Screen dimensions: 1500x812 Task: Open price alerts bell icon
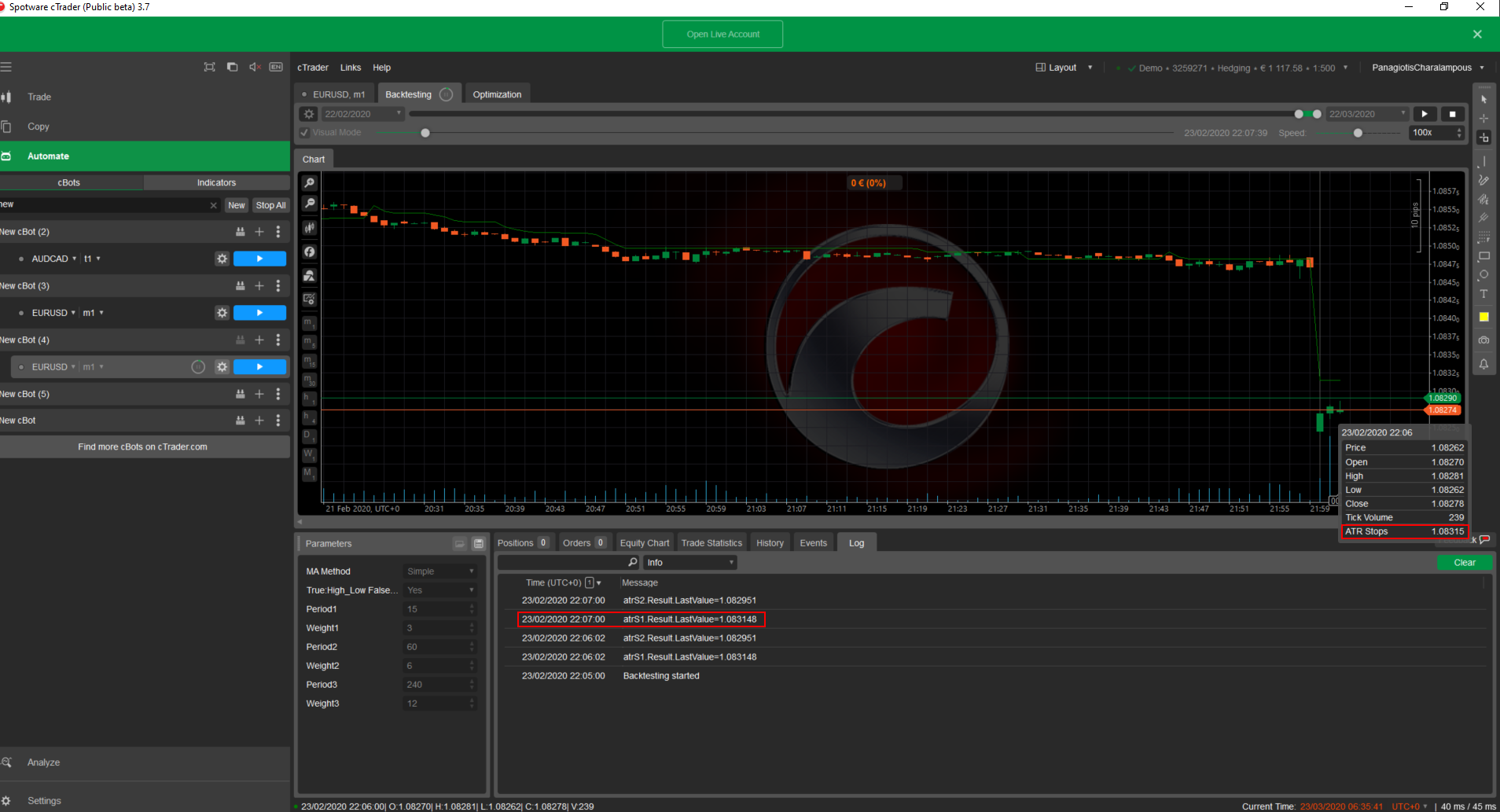(x=1483, y=364)
